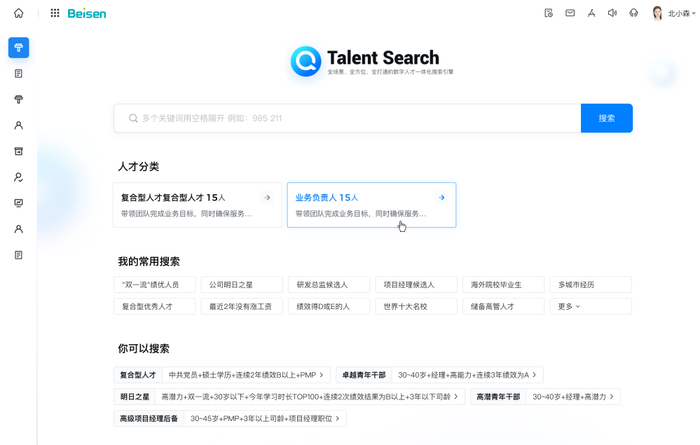The width and height of the screenshot is (700, 445).
Task: Select the 公司明日之星 saved search
Action: click(x=242, y=285)
